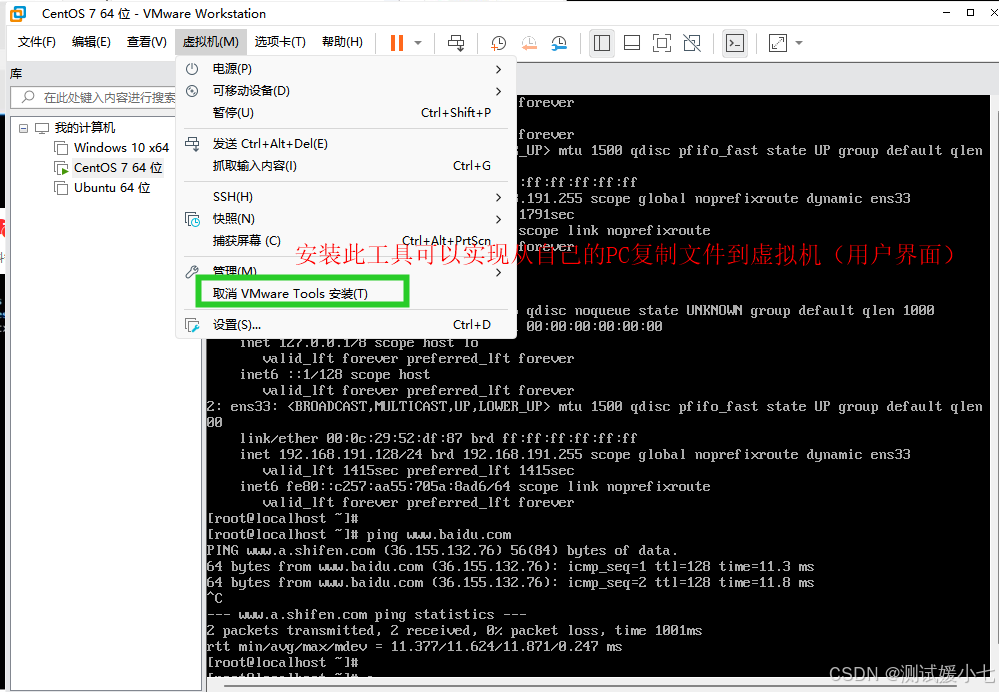Screen dimensions: 999x692
Task: Collapse the 我的计算机 tree node
Action: pos(24,128)
